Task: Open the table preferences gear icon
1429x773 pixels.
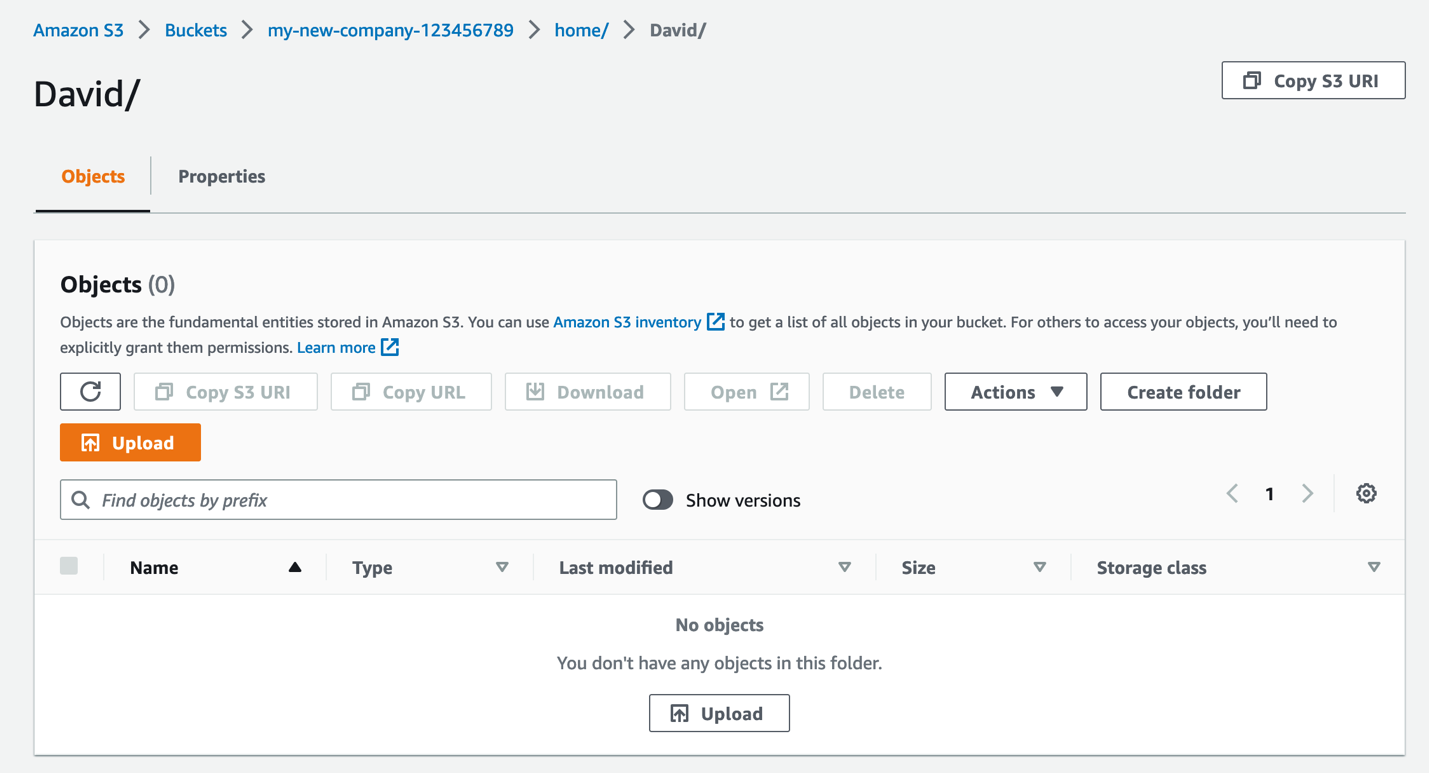Action: (1366, 493)
